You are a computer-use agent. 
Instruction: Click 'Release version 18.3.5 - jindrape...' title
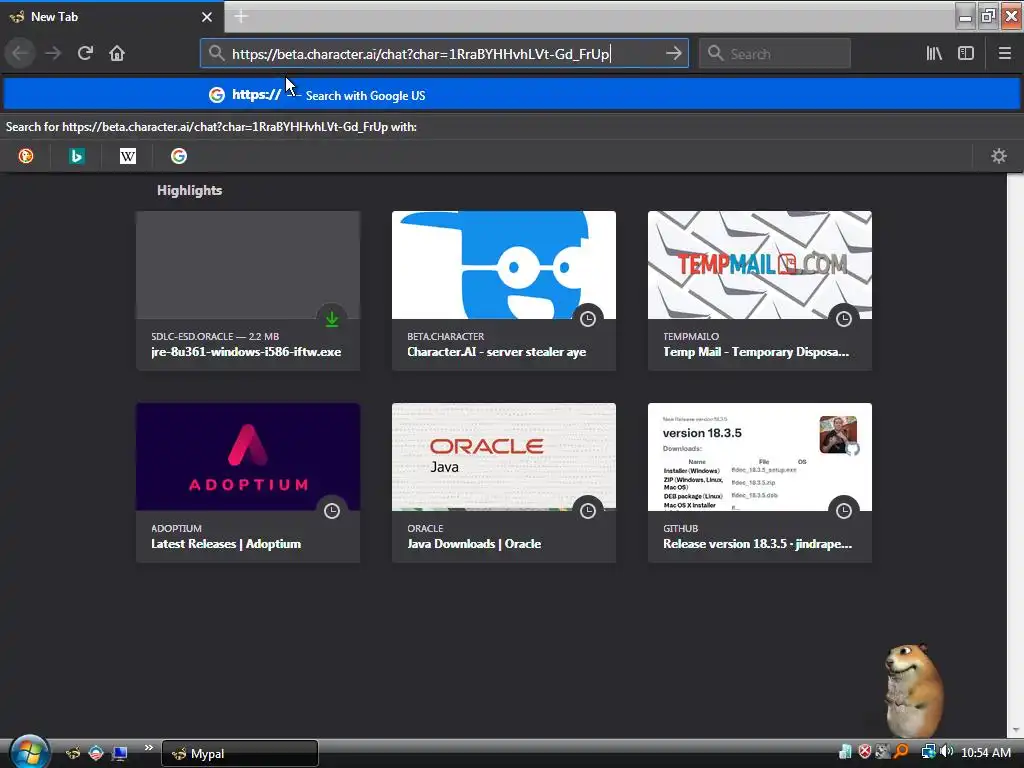click(758, 544)
